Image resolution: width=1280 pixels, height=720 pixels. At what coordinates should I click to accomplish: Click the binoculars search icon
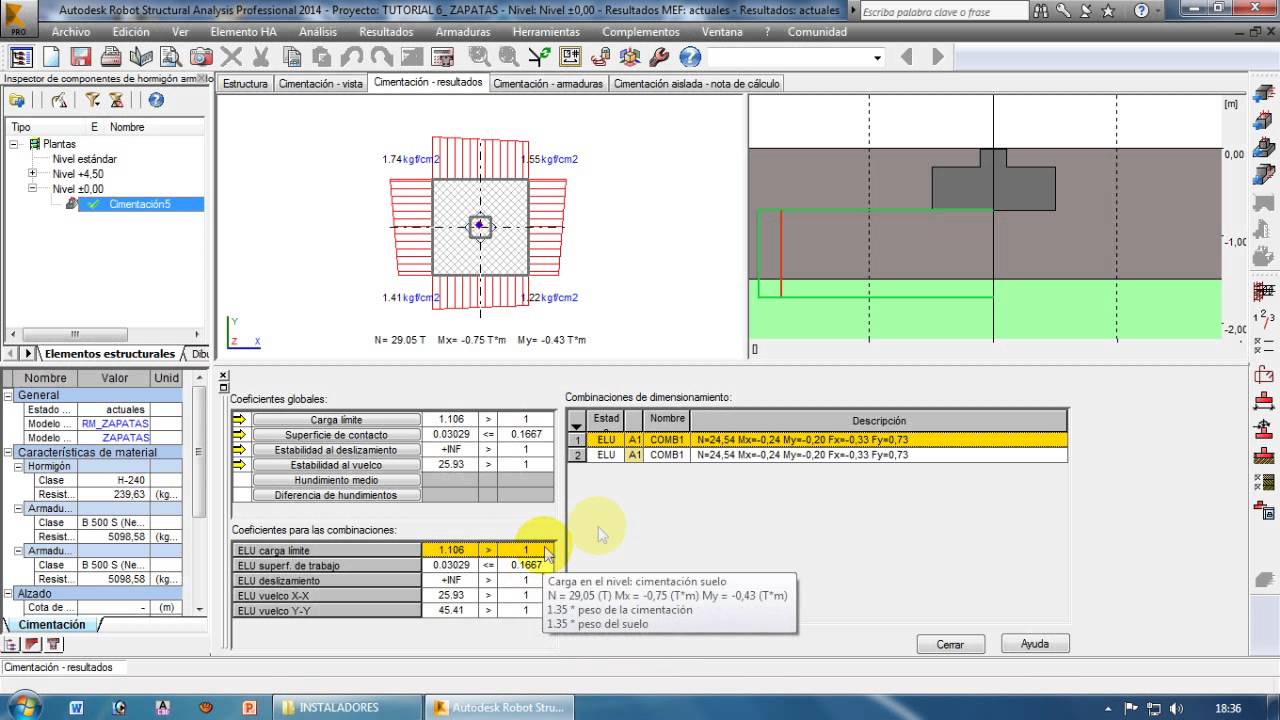[x=1042, y=11]
